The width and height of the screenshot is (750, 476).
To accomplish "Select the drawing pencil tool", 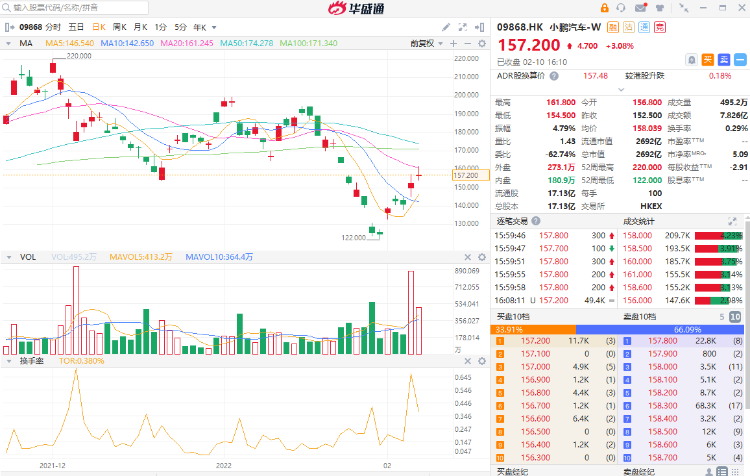I will tap(446, 27).
